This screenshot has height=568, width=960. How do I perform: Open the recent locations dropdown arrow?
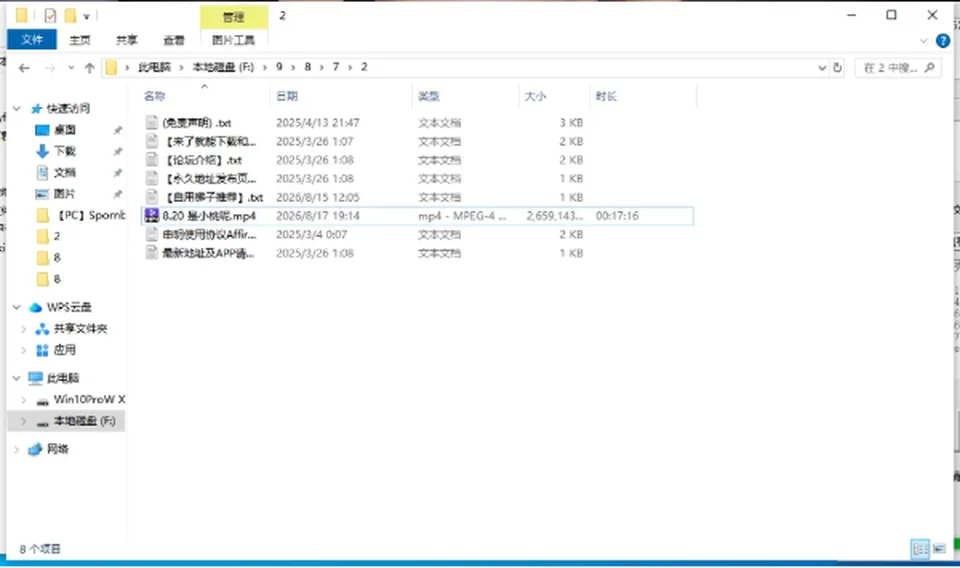pyautogui.click(x=71, y=68)
